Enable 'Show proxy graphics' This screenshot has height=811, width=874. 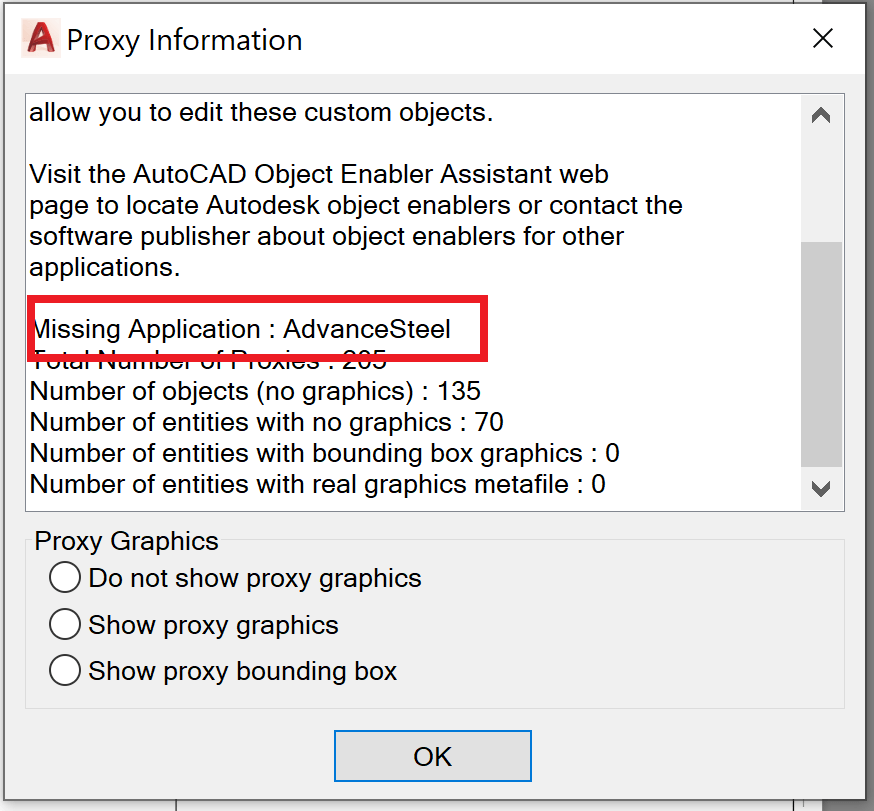click(x=64, y=624)
